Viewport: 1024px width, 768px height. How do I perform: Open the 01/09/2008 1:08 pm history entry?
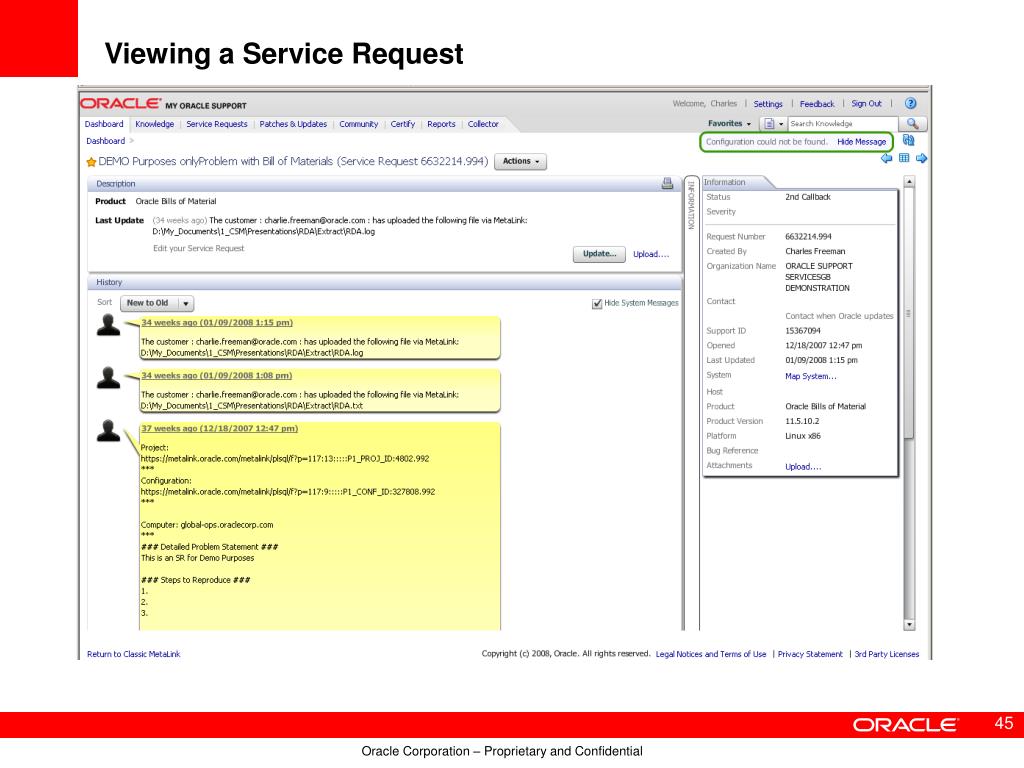pyautogui.click(x=217, y=376)
